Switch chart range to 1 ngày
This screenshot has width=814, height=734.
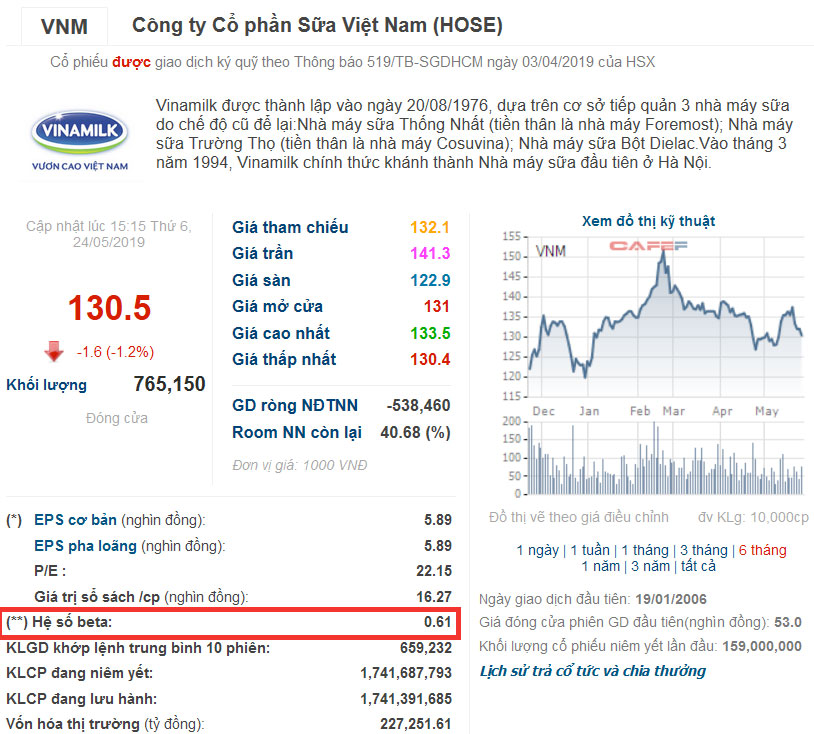[537, 550]
